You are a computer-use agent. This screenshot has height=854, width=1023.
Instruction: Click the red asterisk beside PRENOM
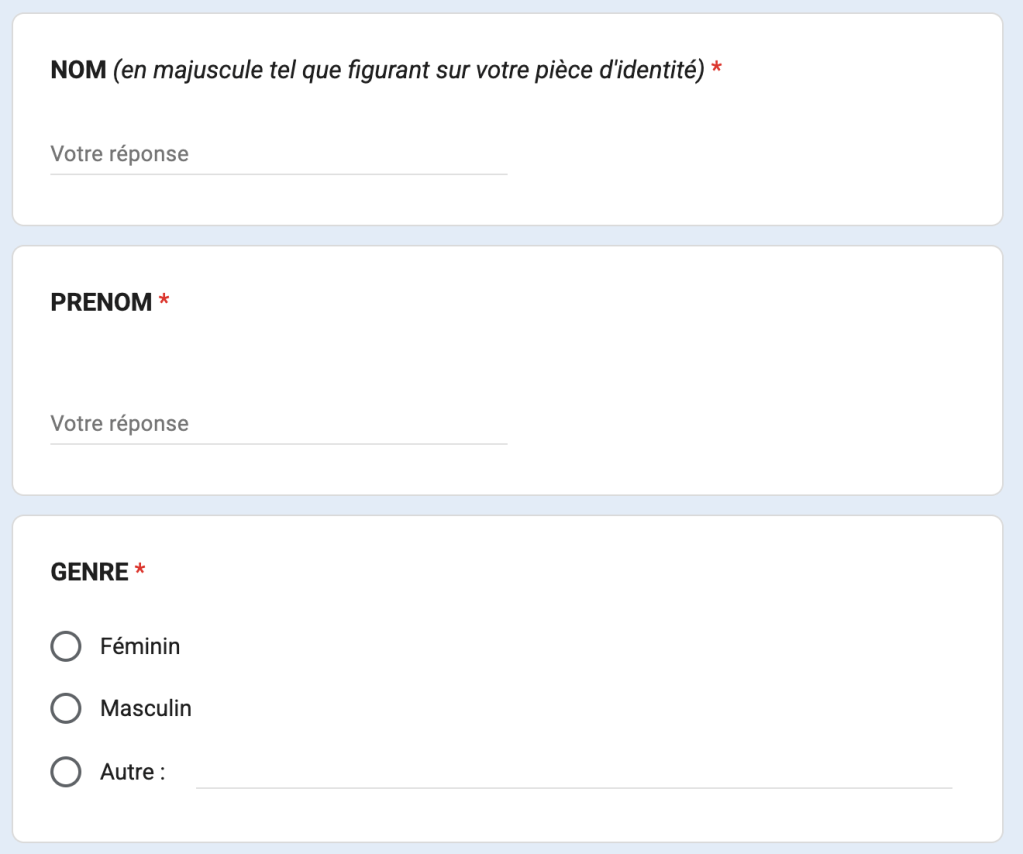[164, 300]
